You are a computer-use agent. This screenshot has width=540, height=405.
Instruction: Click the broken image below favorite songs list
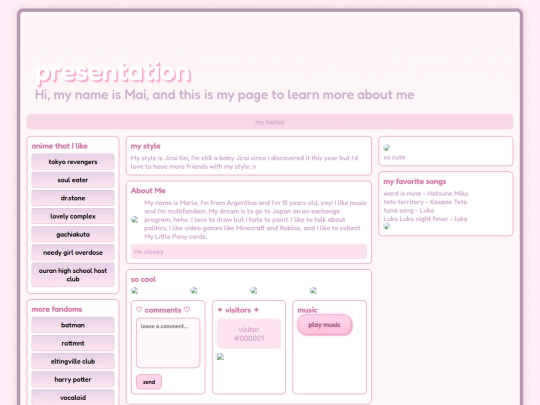point(387,226)
